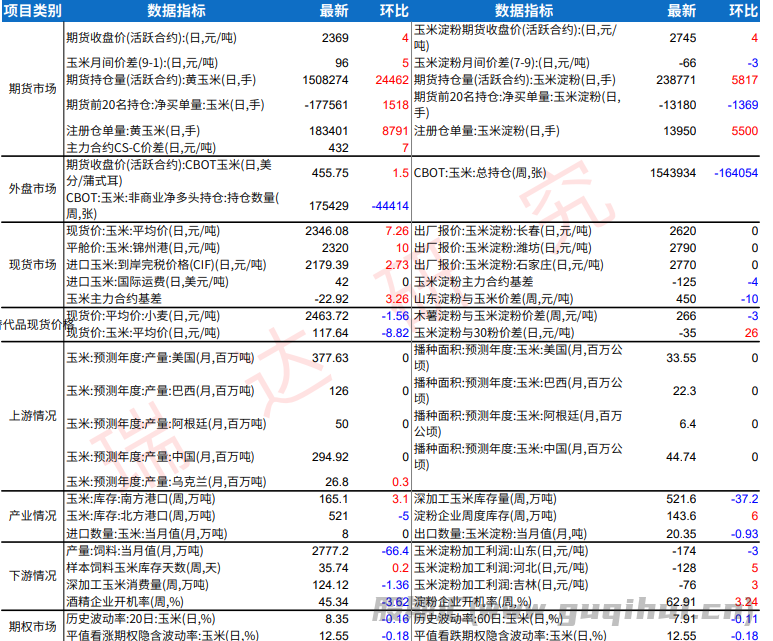Screen dimensions: 773x641
Task: Click the 项目类别 header cell
Action: (32, 11)
